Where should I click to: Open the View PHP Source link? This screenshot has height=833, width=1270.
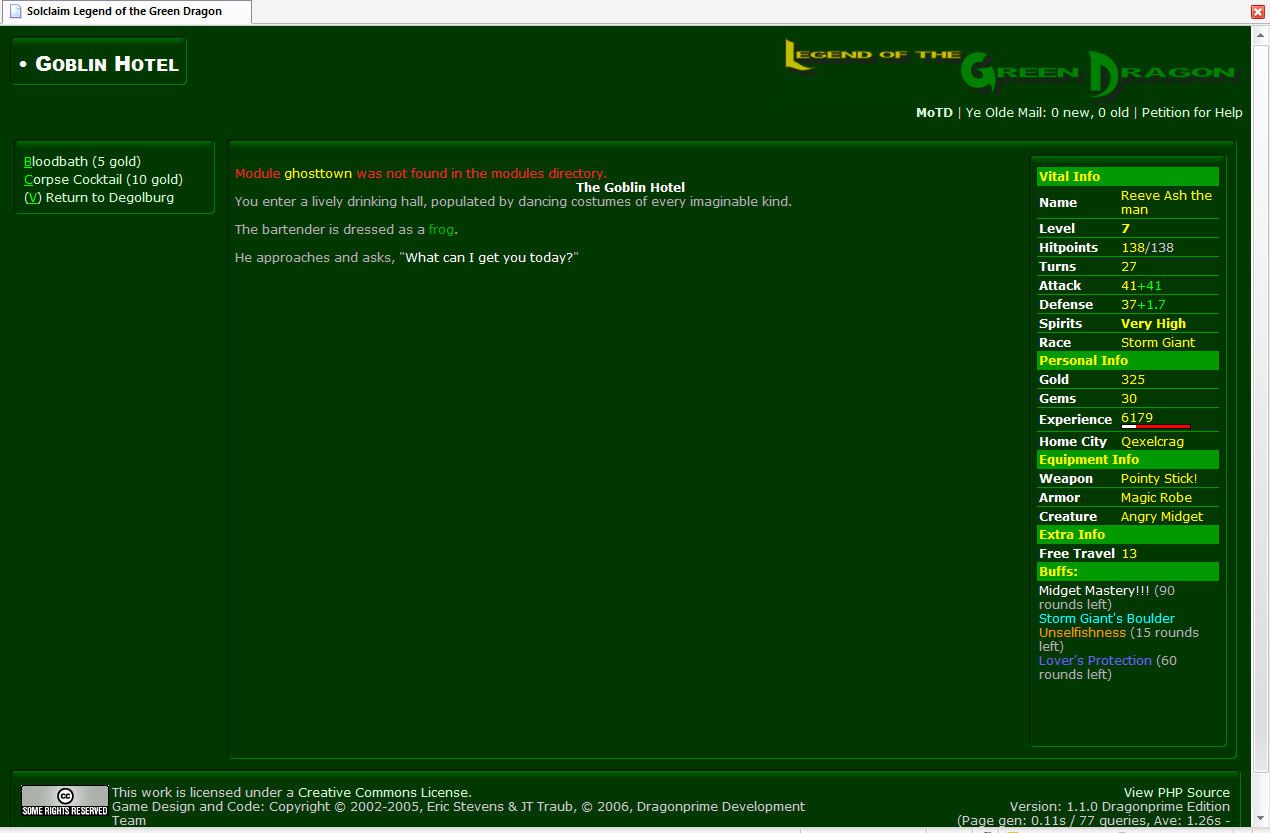1176,792
